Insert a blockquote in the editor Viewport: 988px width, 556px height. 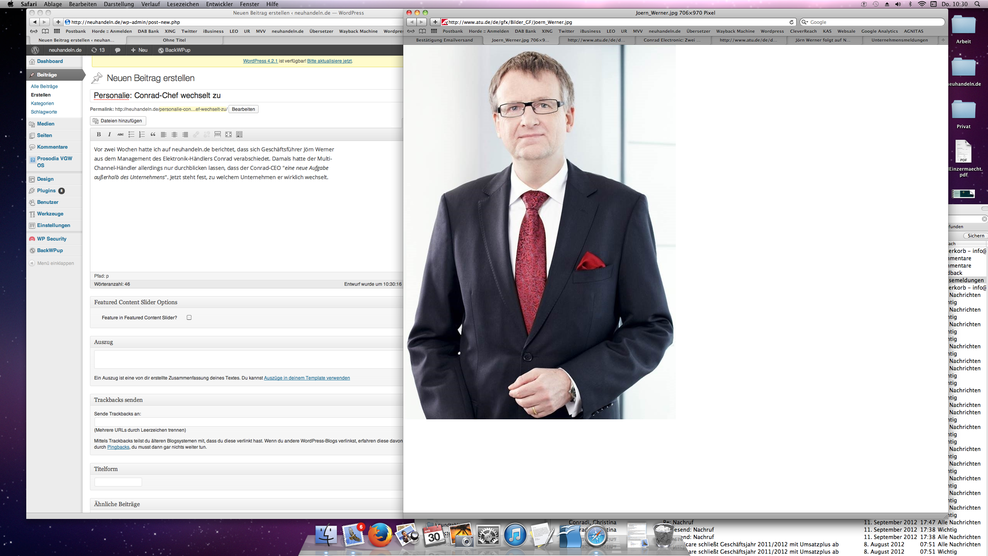(152, 134)
